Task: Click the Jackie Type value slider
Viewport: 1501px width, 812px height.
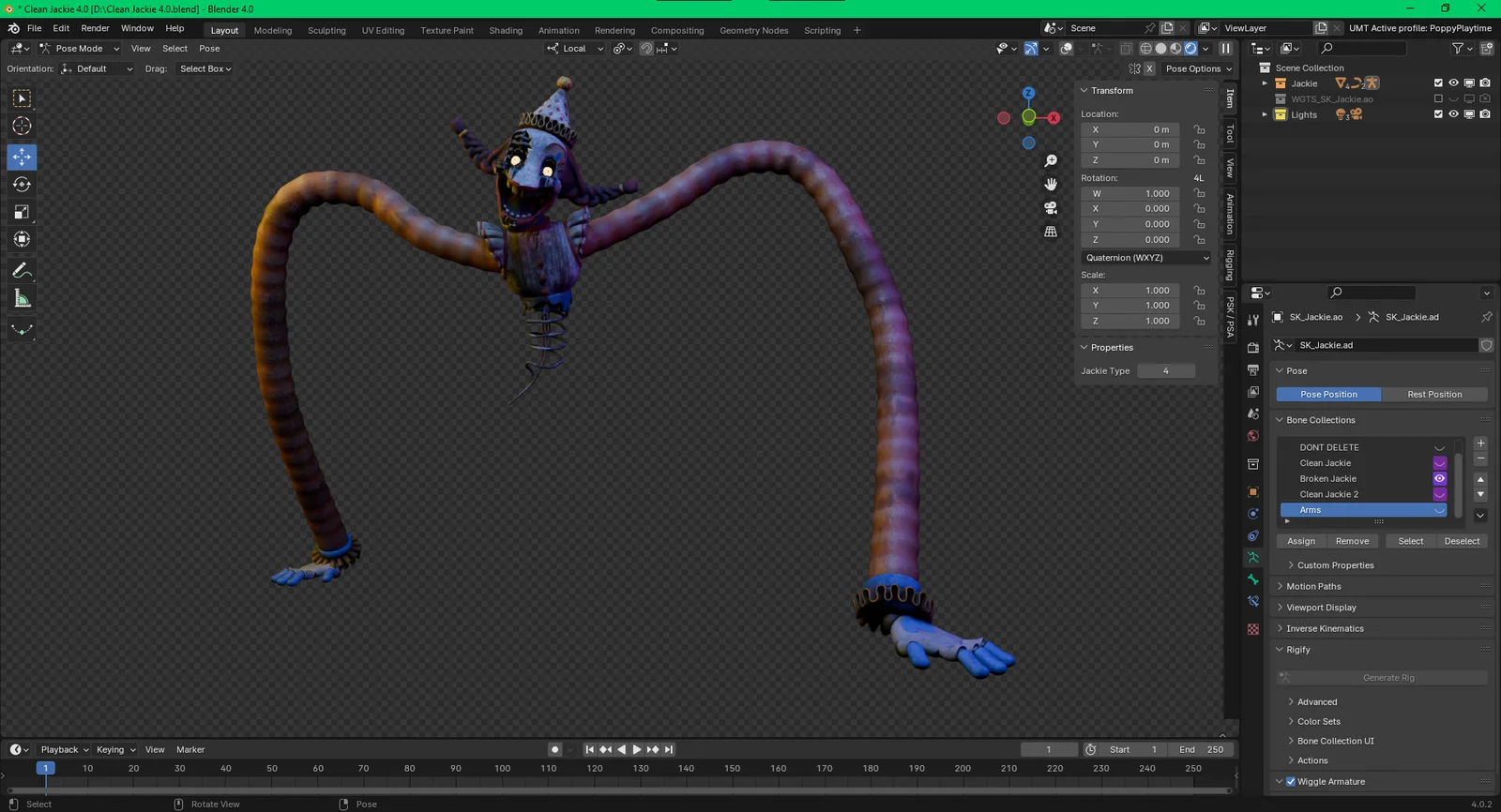Action: 1166,371
